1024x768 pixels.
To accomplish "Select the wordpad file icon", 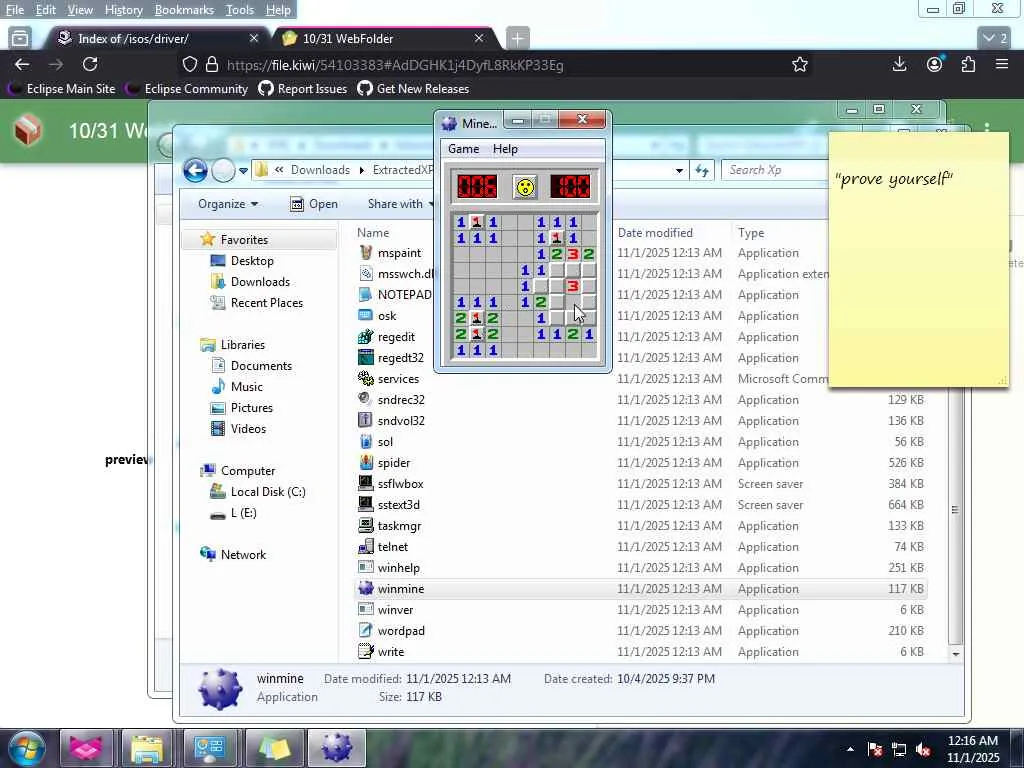I will [x=366, y=631].
